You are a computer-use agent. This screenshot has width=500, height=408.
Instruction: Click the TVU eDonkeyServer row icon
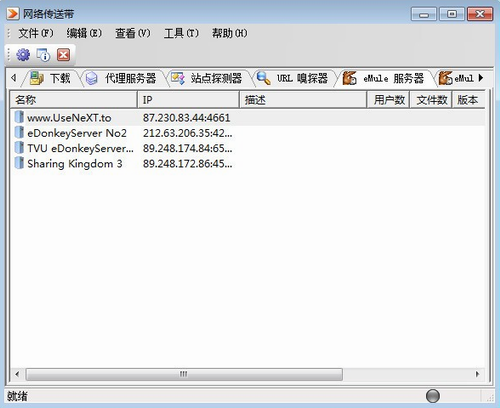click(19, 148)
